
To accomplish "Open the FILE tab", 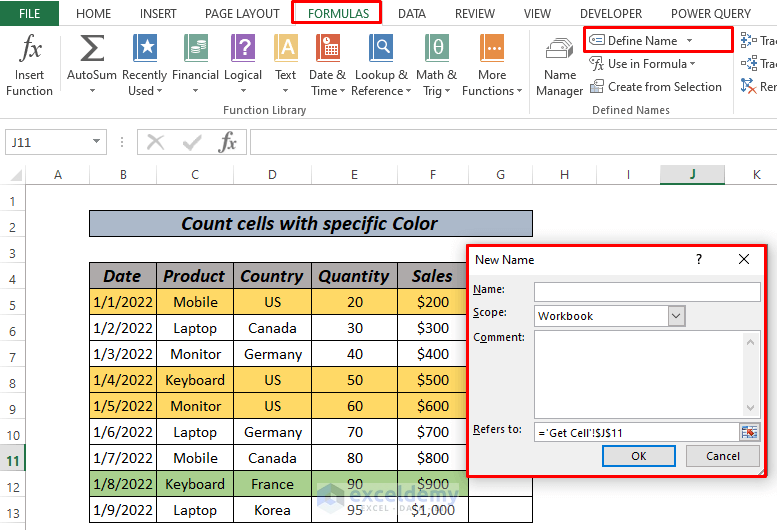I will coord(30,14).
